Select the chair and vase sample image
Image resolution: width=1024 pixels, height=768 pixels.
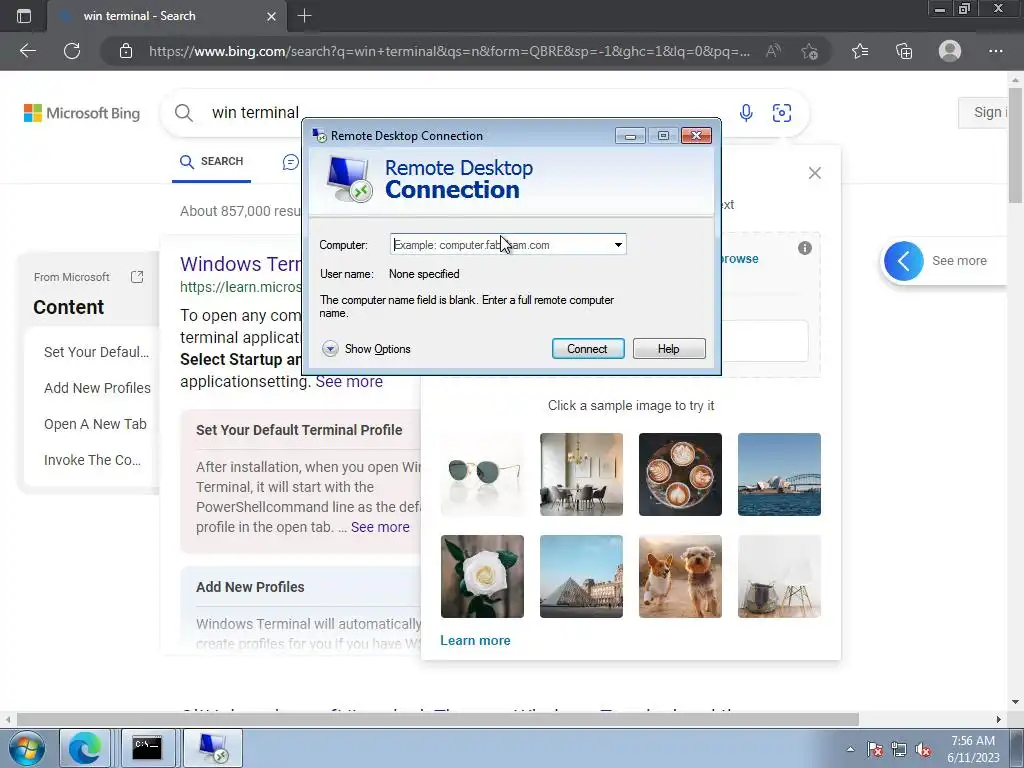(x=779, y=577)
